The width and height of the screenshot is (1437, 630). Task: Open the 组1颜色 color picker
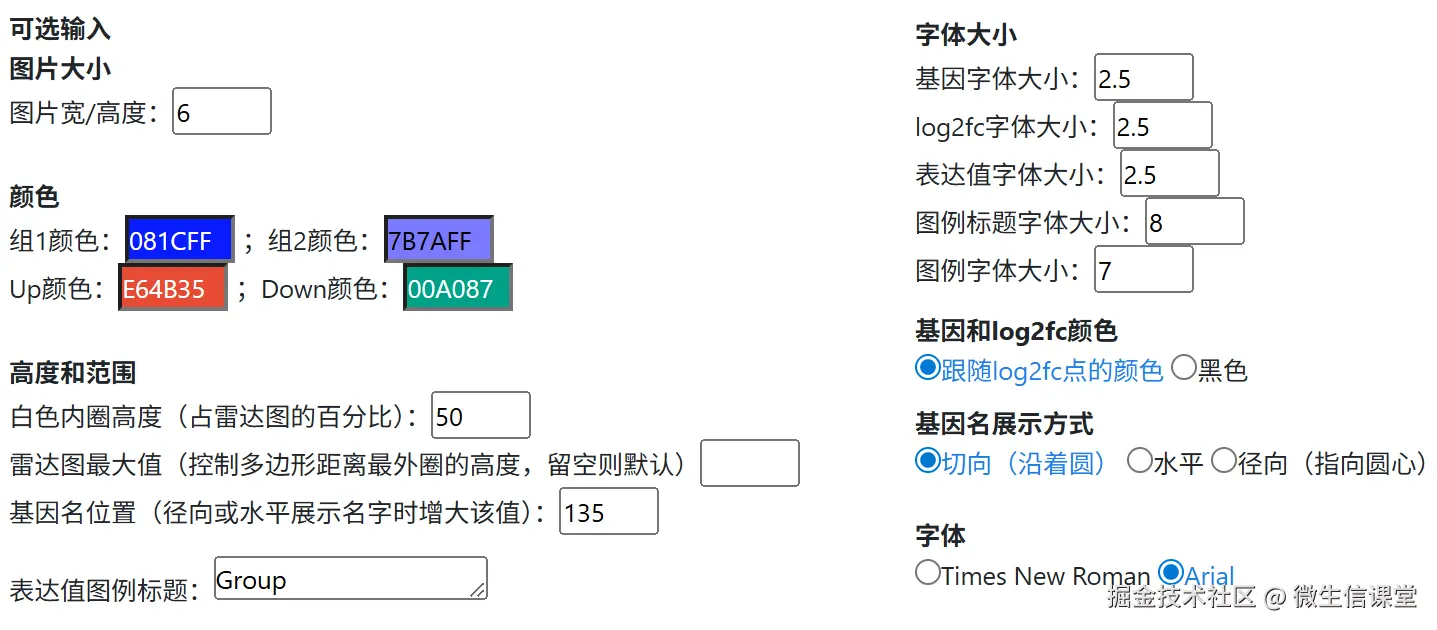click(x=178, y=239)
